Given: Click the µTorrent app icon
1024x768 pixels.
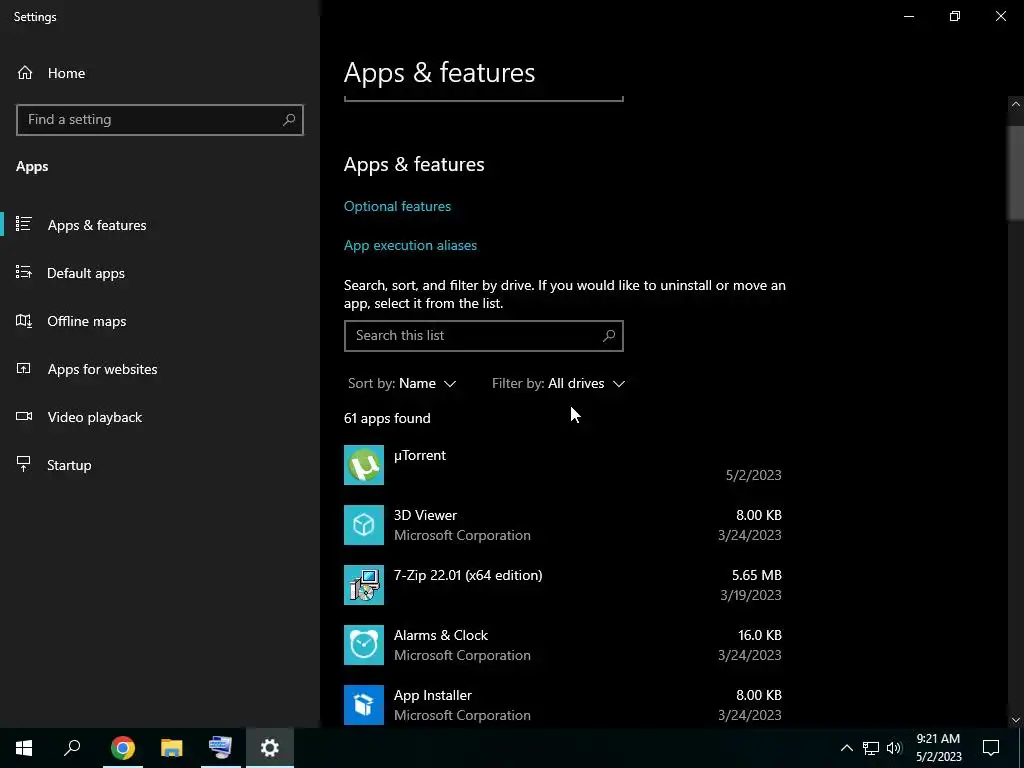Looking at the screenshot, I should point(364,465).
